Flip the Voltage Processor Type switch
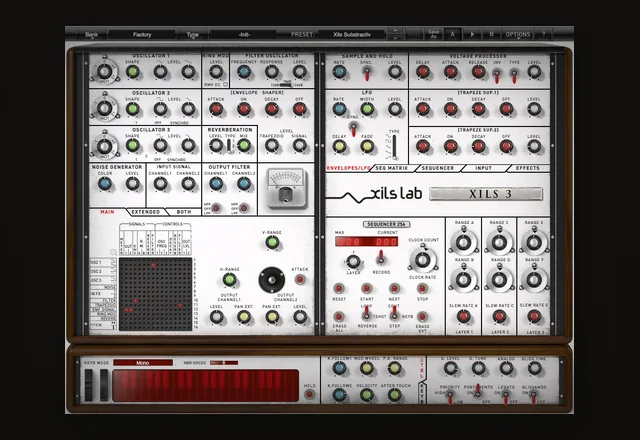Image resolution: width=640 pixels, height=440 pixels. tap(514, 75)
